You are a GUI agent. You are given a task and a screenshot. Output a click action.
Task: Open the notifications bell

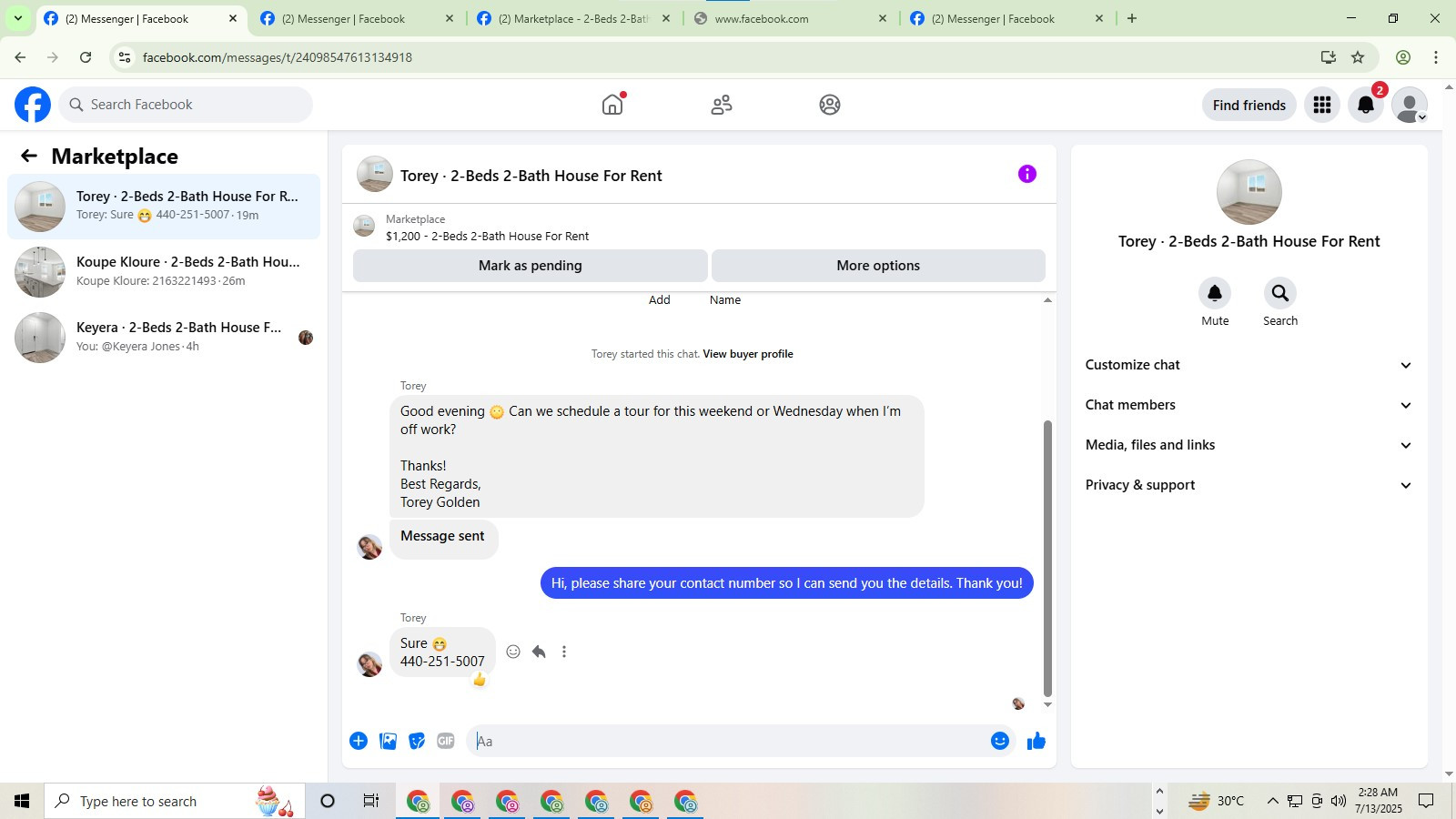pos(1366,105)
